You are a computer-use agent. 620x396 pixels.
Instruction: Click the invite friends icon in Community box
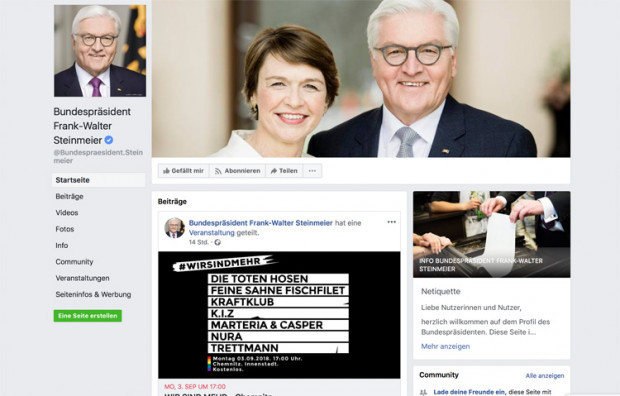click(423, 392)
